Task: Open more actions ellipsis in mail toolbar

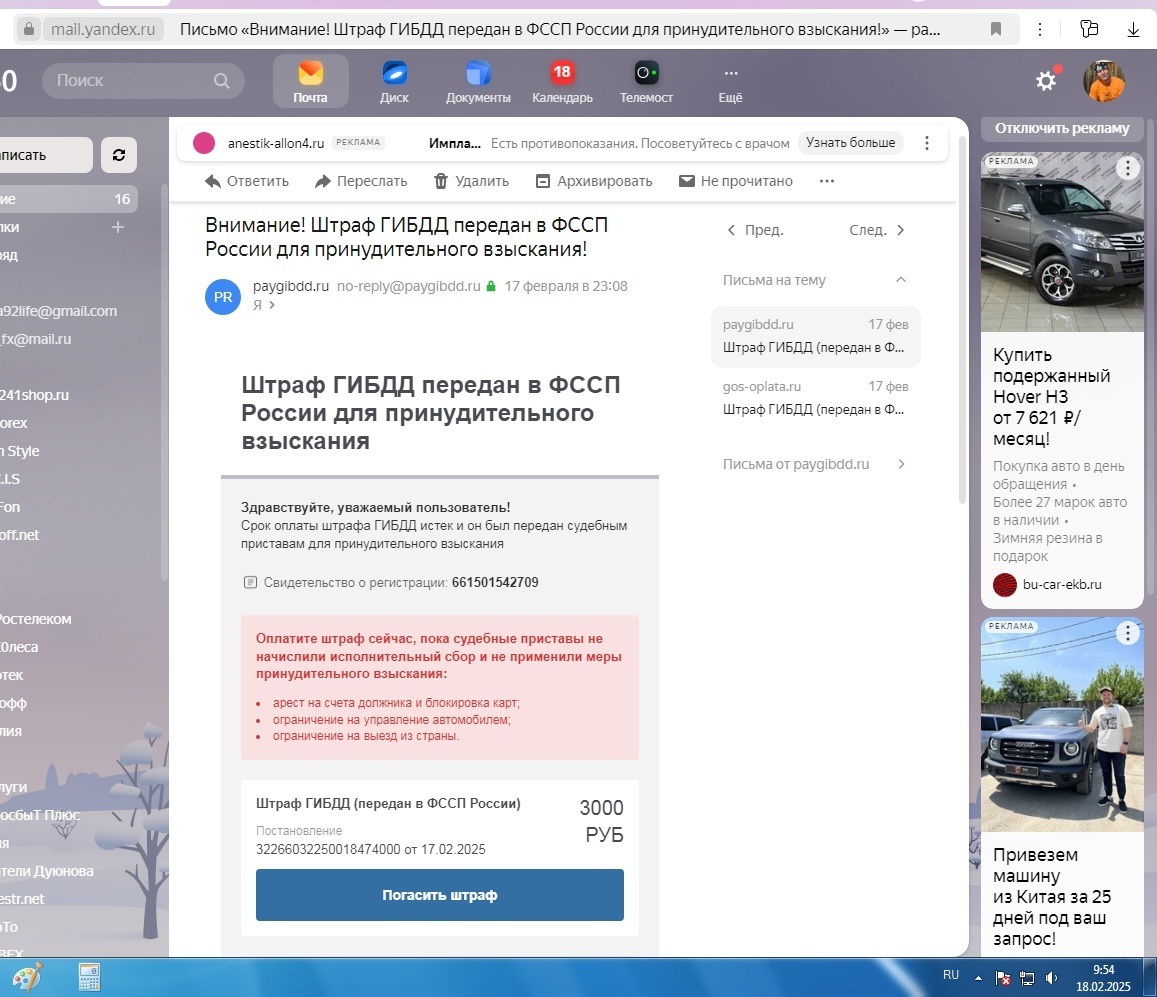Action: pyautogui.click(x=826, y=181)
